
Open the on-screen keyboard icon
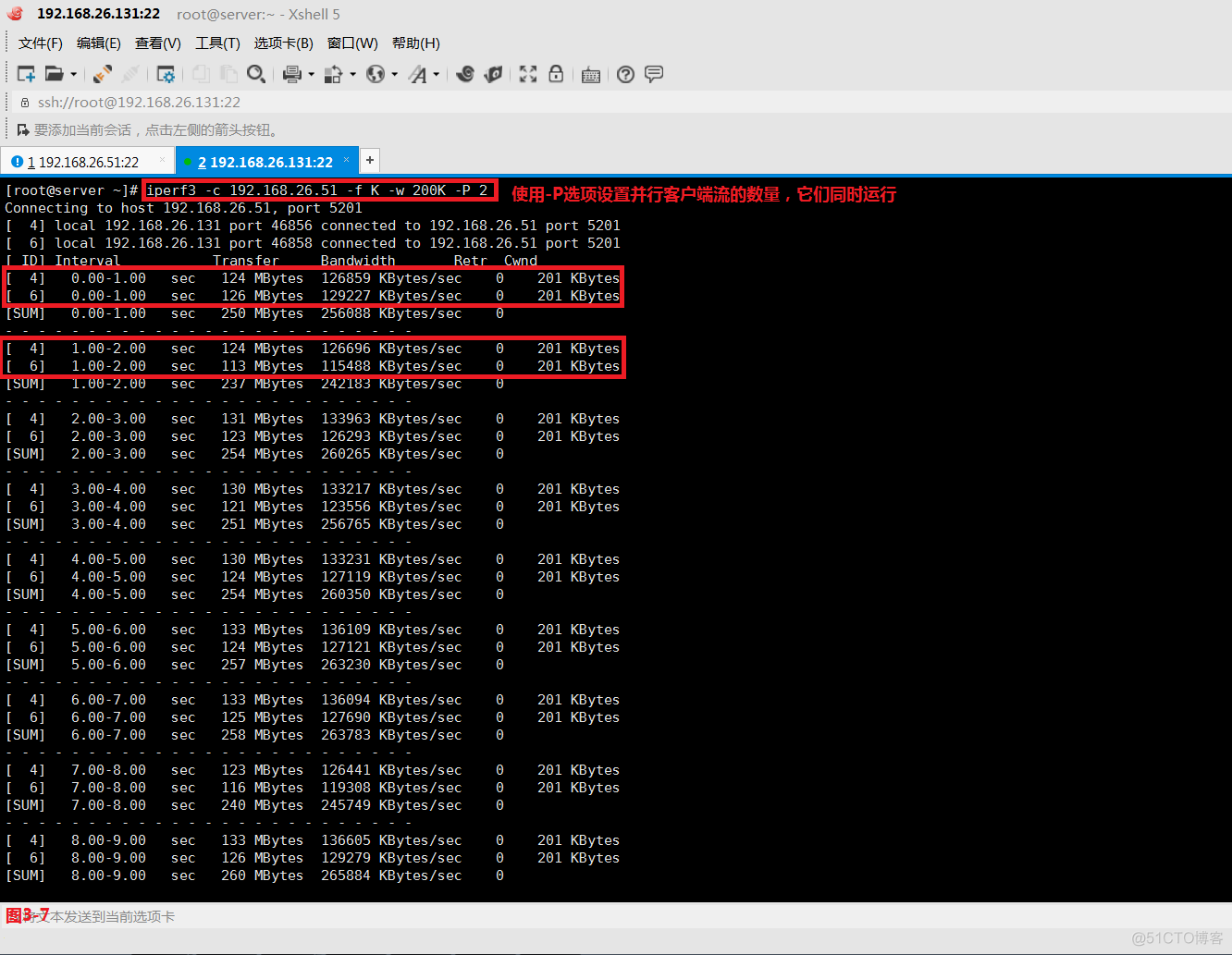click(591, 74)
